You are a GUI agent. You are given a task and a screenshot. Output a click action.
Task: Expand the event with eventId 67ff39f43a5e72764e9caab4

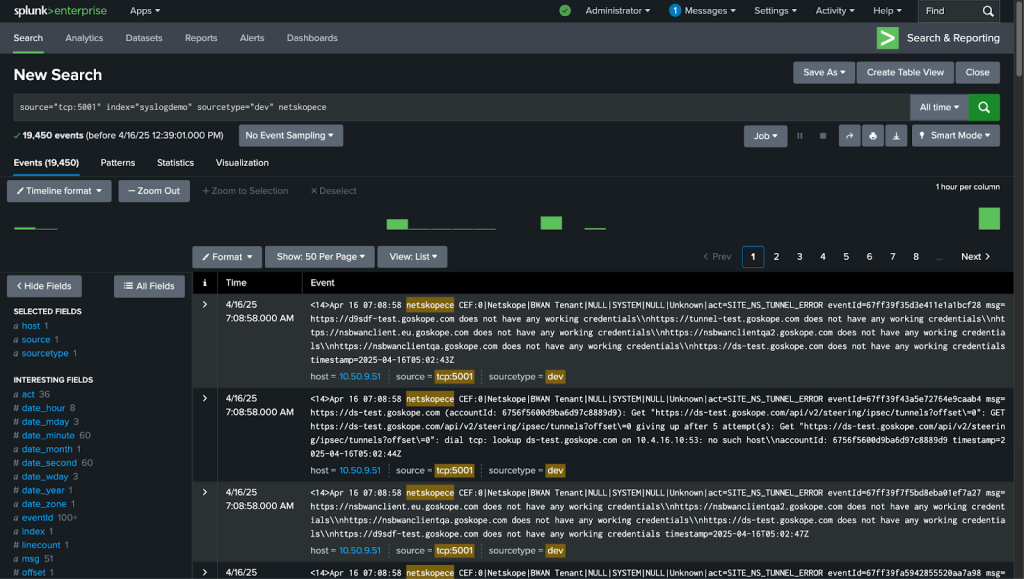(x=204, y=398)
